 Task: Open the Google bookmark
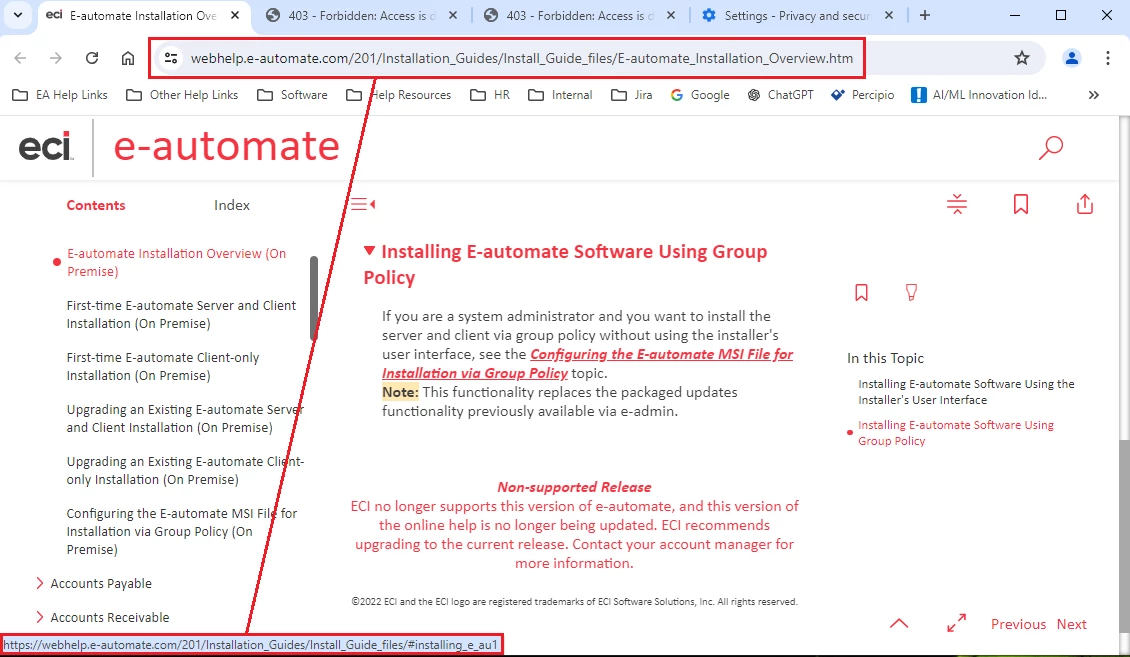[700, 95]
